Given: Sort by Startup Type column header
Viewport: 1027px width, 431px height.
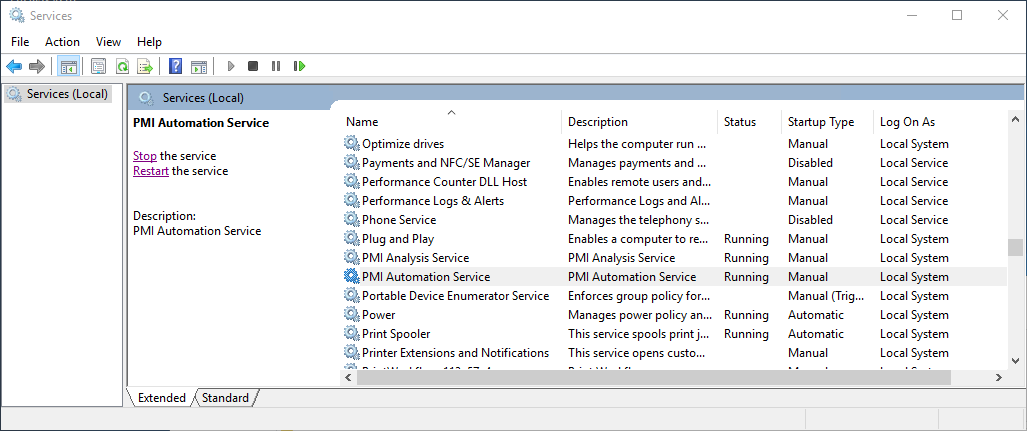Looking at the screenshot, I should 827,122.
